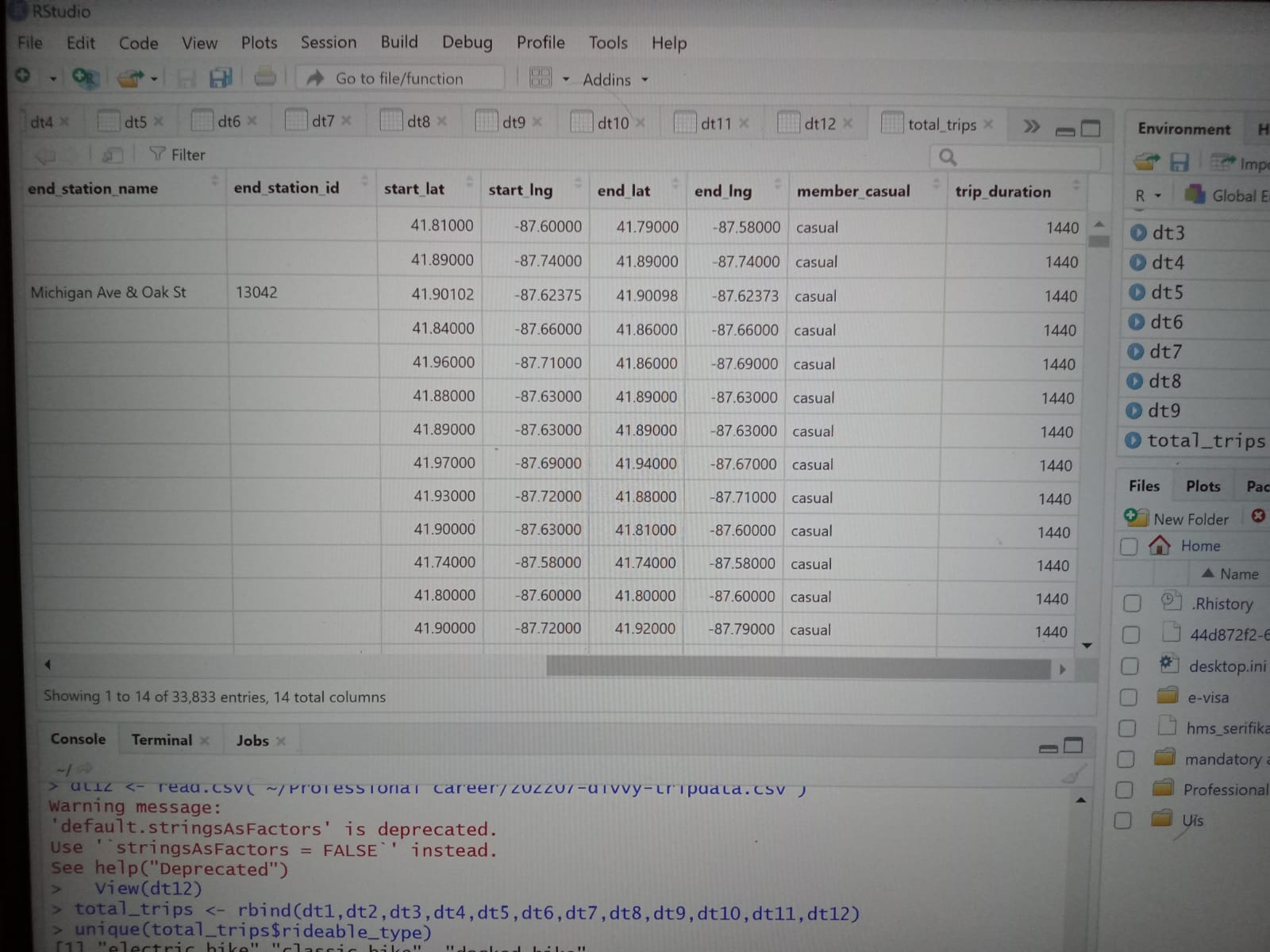This screenshot has height=952, width=1270.
Task: Click the blue arrow beside total_trips
Action: tap(1133, 440)
